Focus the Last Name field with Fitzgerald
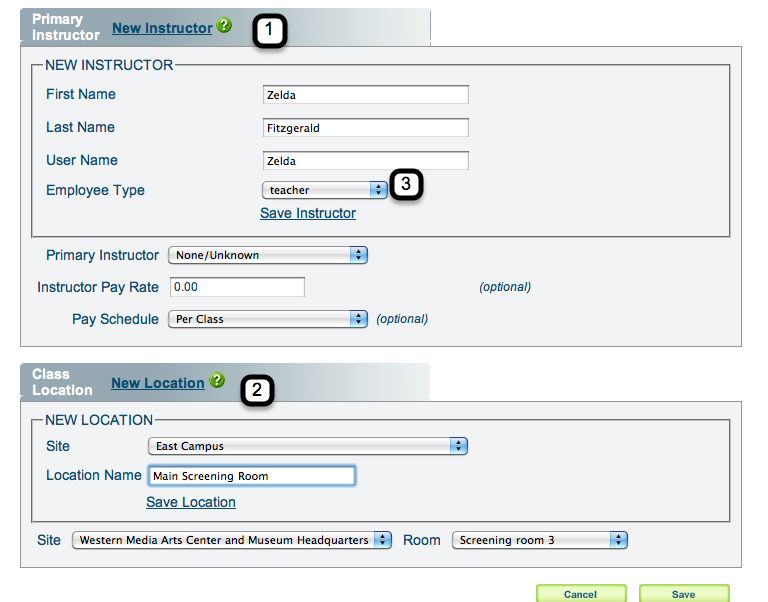Viewport: 768px width, 602px height. pyautogui.click(x=364, y=128)
